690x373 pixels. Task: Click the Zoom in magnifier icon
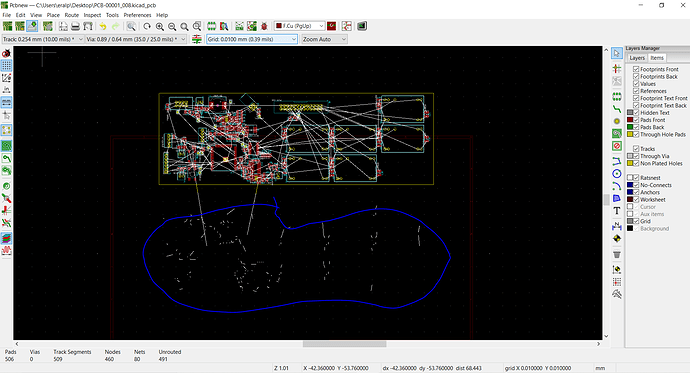point(160,26)
